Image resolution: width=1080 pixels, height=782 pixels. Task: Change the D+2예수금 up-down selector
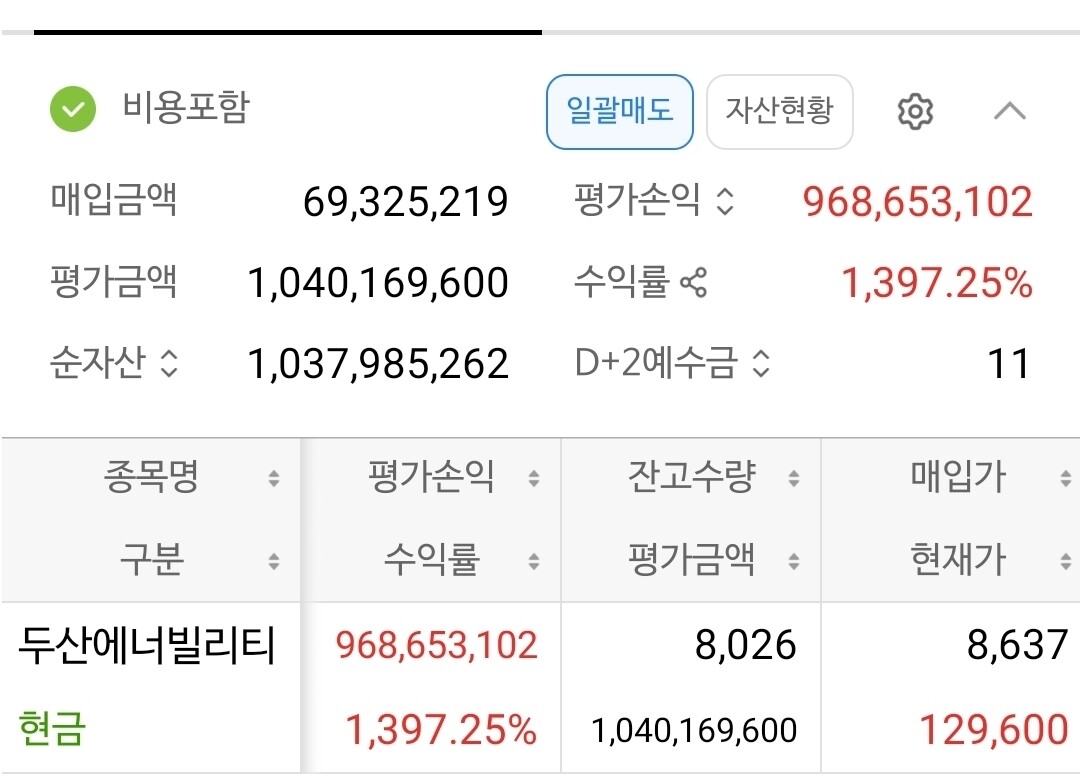tap(760, 363)
